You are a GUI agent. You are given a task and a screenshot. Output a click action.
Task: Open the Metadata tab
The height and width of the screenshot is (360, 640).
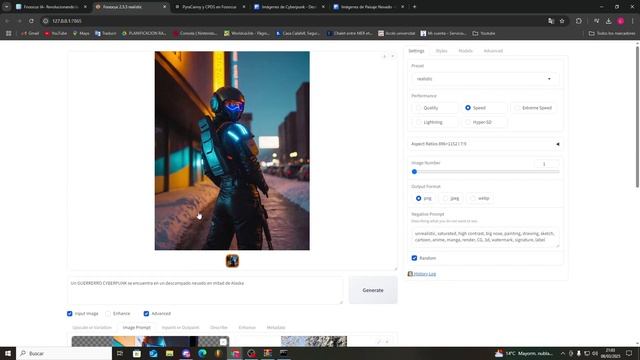coord(276,327)
